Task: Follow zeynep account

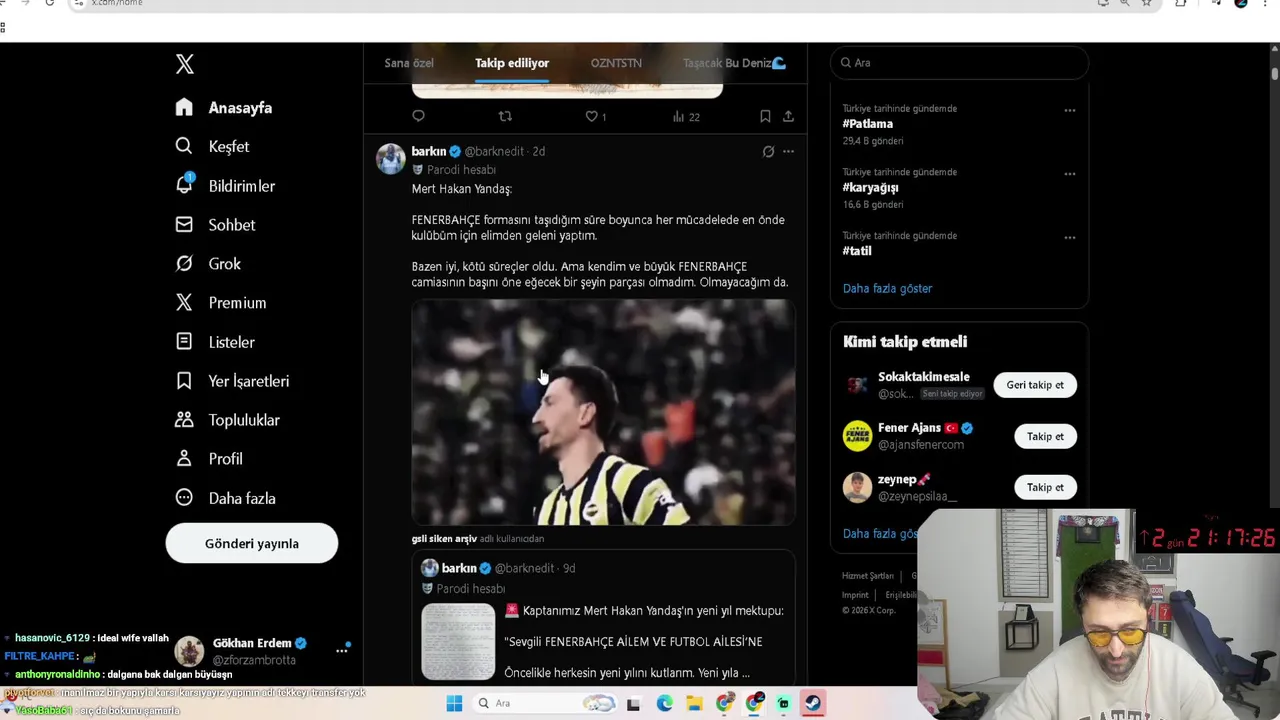Action: tap(1045, 487)
